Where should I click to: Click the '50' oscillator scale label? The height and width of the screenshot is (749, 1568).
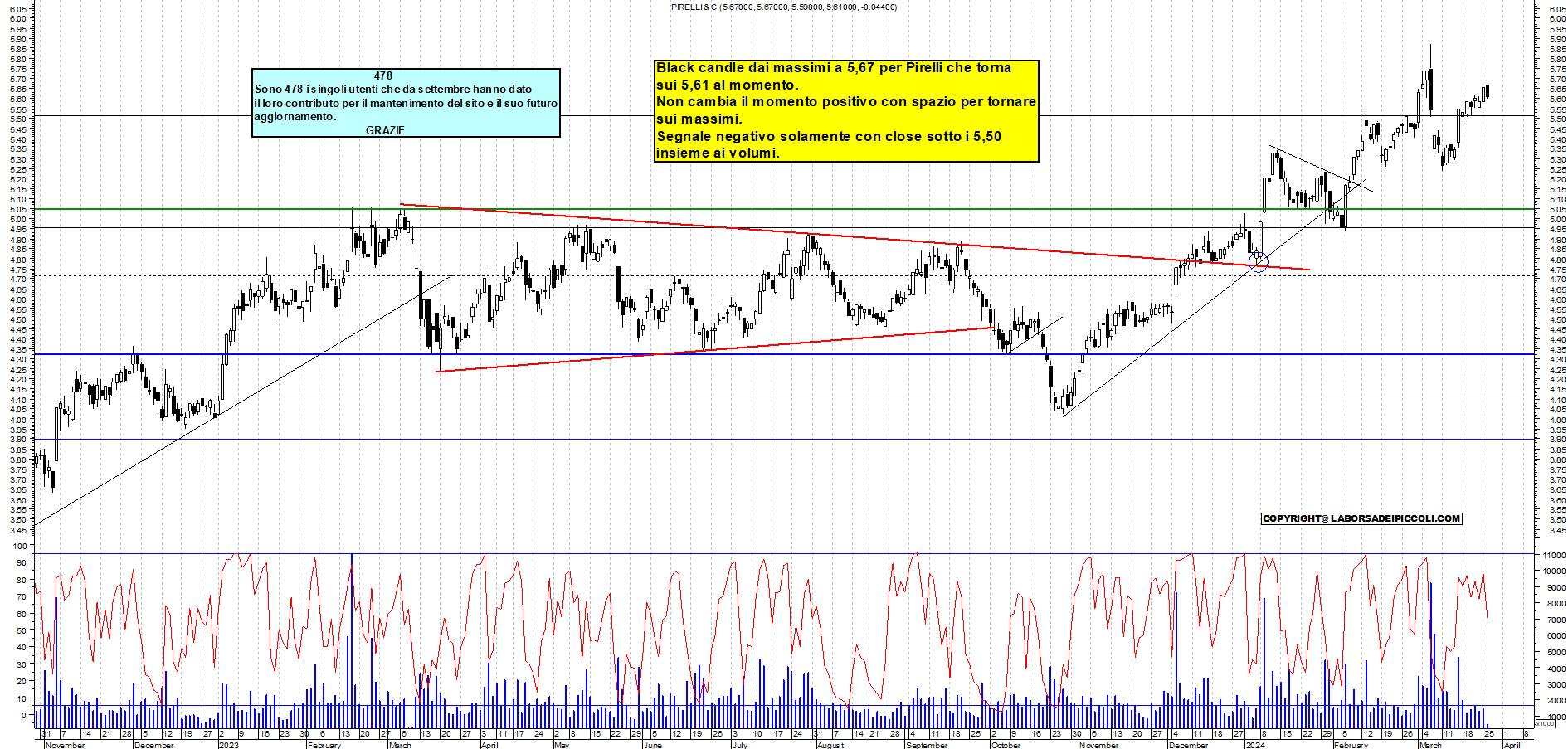pyautogui.click(x=22, y=630)
